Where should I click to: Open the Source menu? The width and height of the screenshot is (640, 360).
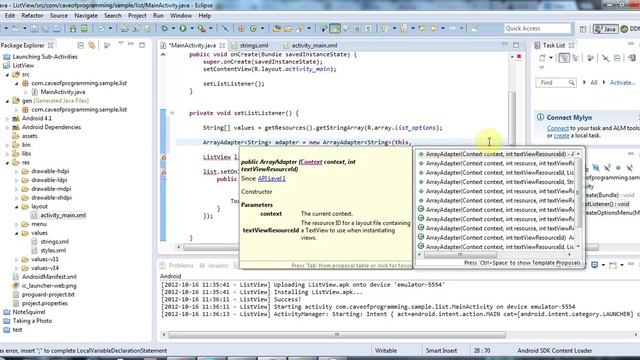pyautogui.click(x=59, y=16)
